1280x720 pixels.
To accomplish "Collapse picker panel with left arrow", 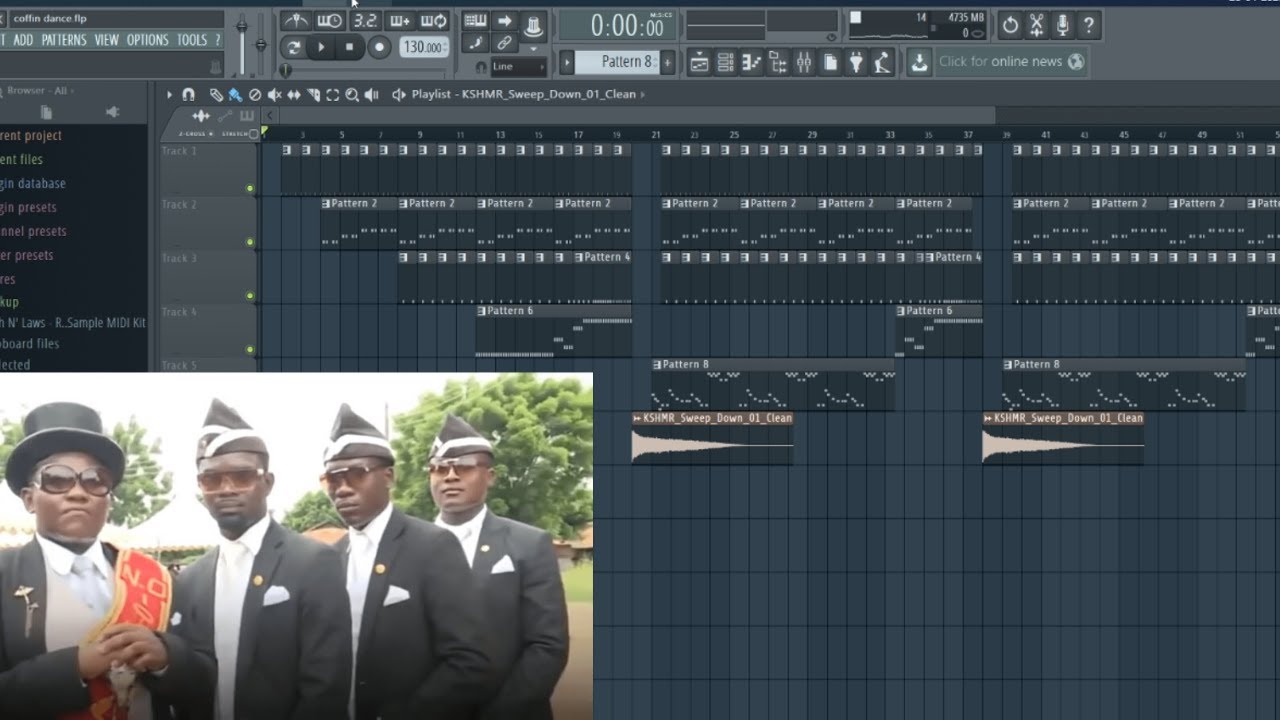I will pos(269,116).
